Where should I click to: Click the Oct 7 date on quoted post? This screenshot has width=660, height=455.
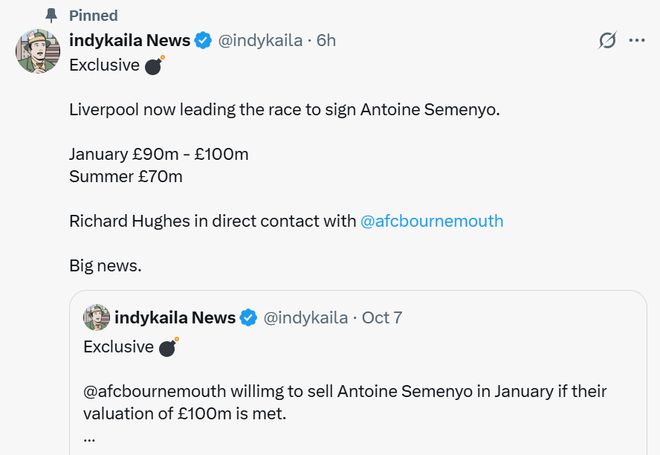pyautogui.click(x=382, y=318)
